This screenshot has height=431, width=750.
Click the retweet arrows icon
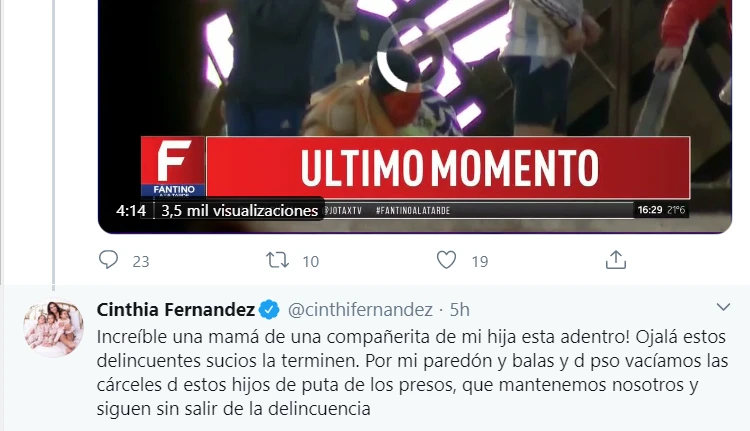click(277, 260)
